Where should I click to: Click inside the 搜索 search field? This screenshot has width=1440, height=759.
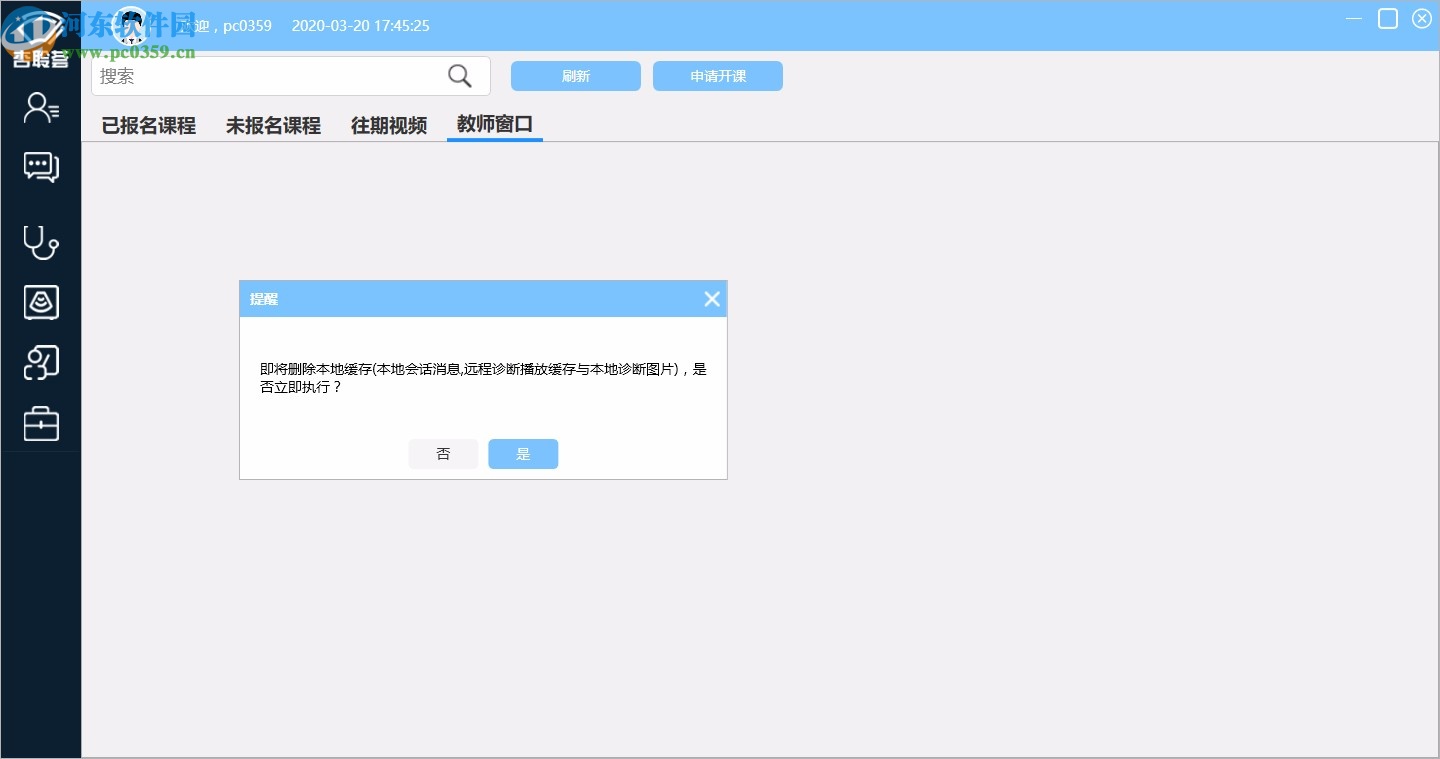click(270, 75)
